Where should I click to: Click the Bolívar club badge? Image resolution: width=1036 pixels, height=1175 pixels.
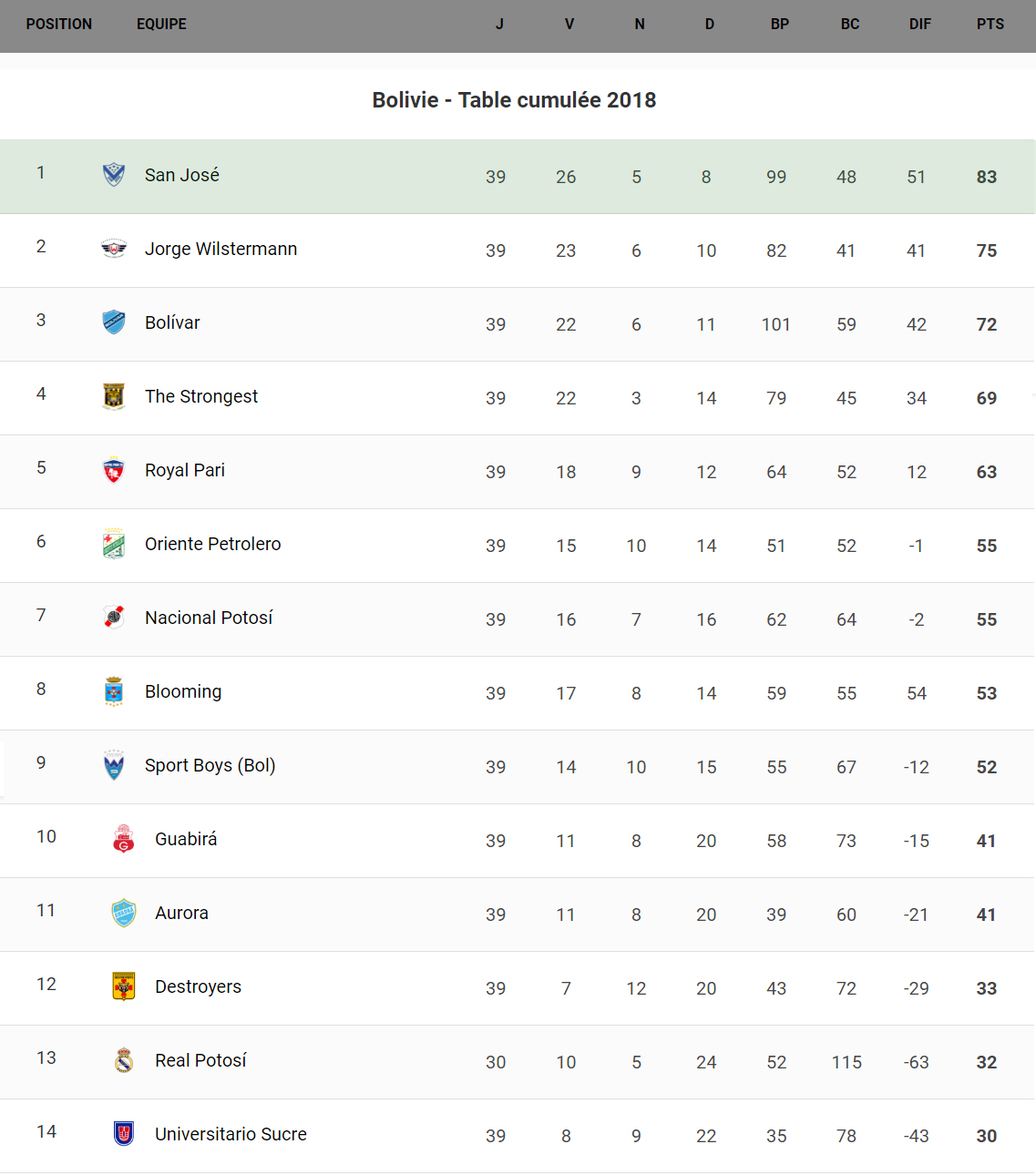point(114,322)
